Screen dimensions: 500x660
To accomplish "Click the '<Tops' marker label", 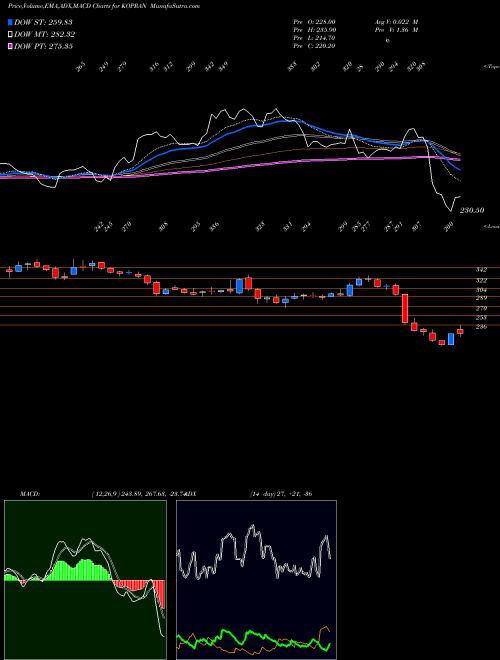I will (491, 67).
